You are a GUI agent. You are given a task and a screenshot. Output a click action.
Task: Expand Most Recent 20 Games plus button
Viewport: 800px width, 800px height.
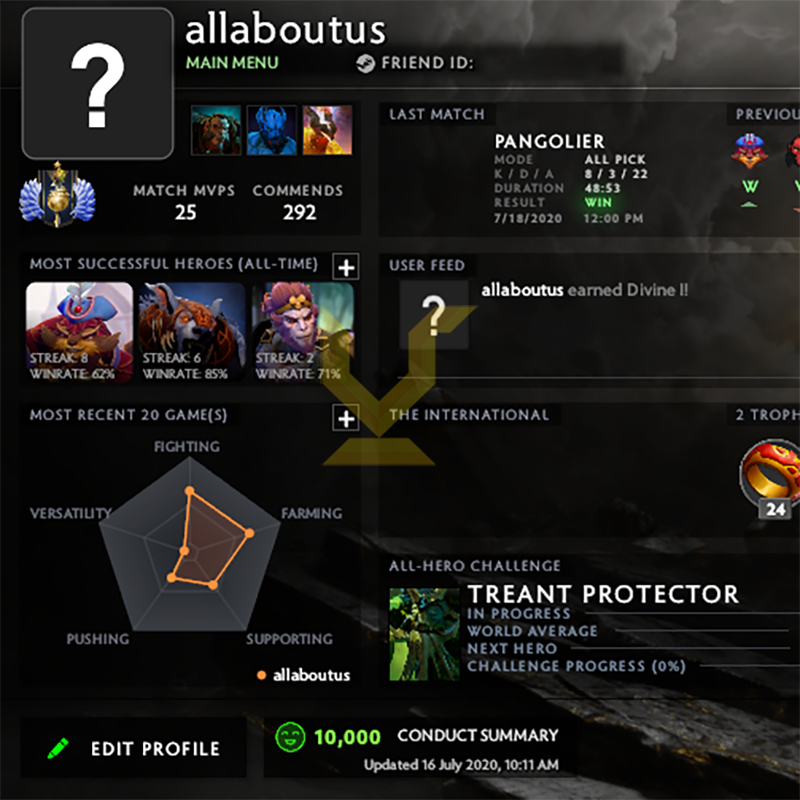click(x=346, y=418)
